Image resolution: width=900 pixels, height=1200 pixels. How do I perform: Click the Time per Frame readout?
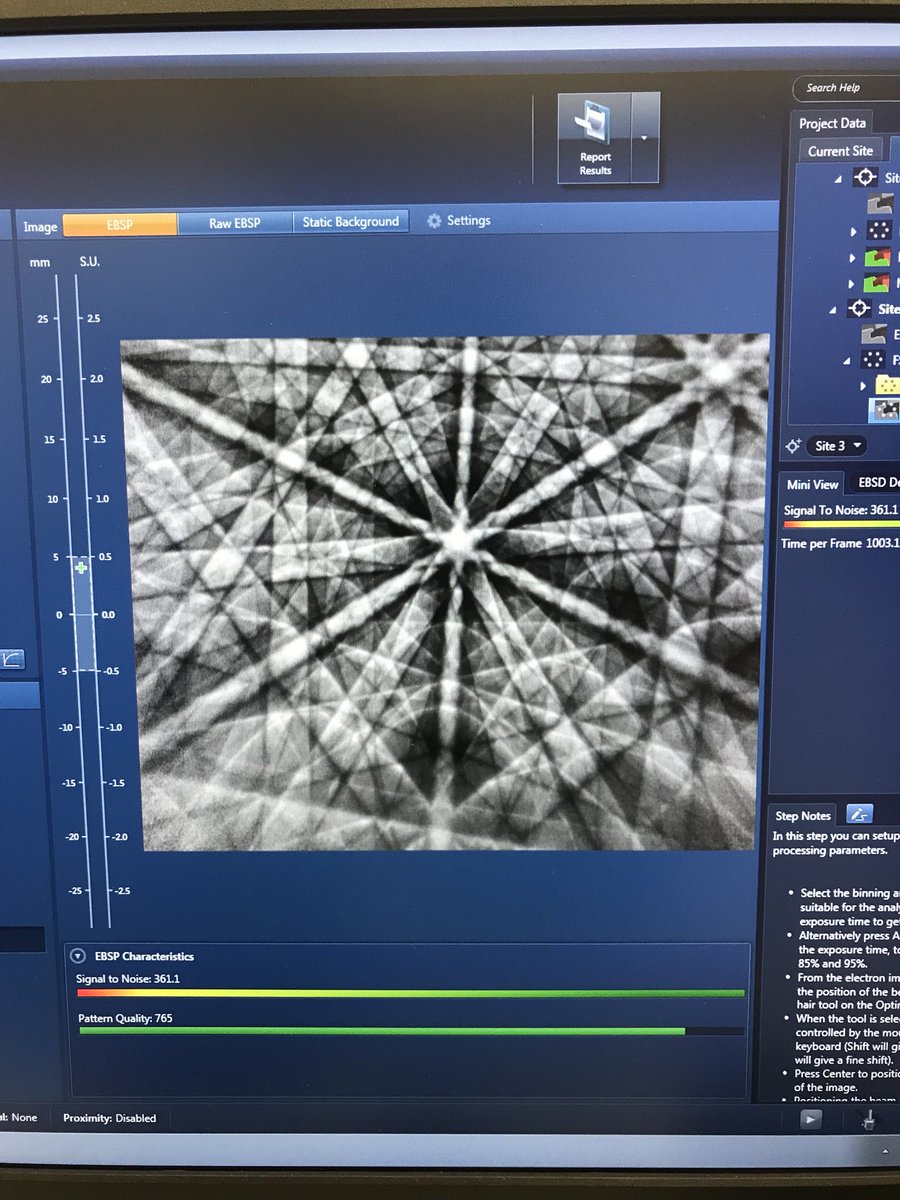click(840, 543)
